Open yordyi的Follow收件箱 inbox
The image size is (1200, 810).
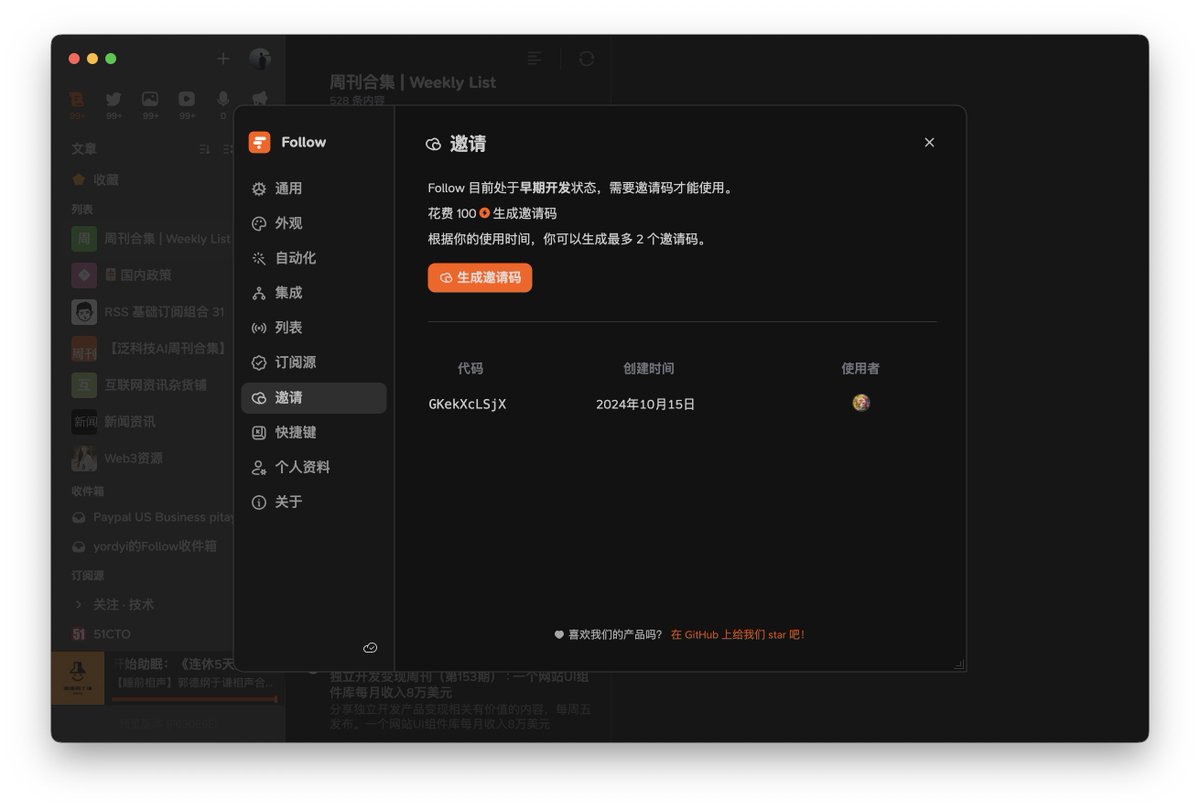150,546
